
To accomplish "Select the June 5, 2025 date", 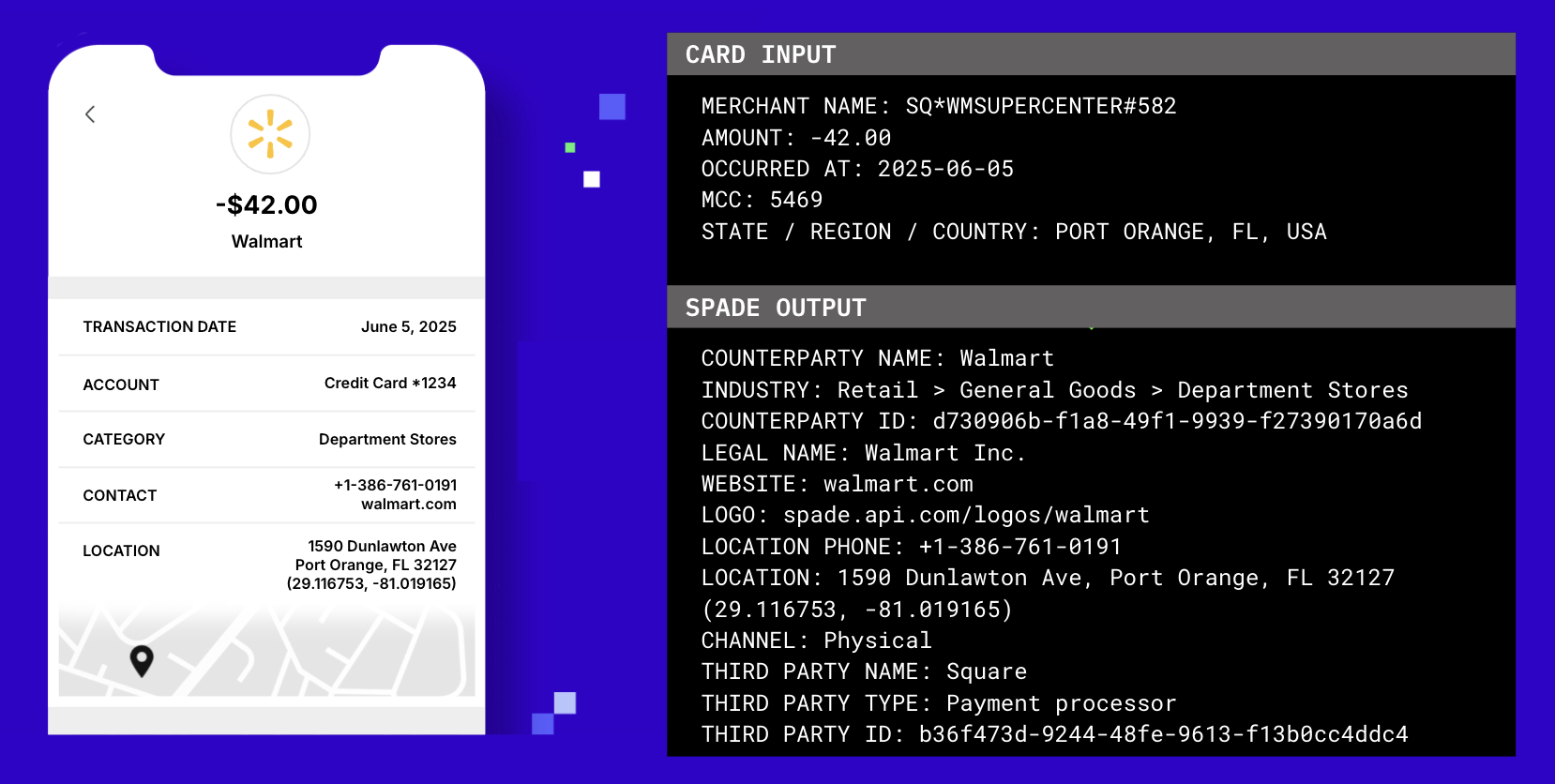I will (x=409, y=326).
